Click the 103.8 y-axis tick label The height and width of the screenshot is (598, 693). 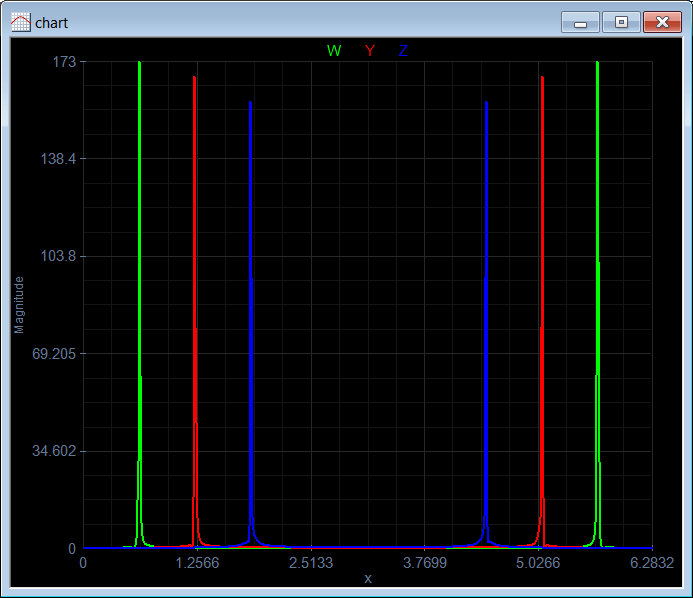(x=58, y=256)
